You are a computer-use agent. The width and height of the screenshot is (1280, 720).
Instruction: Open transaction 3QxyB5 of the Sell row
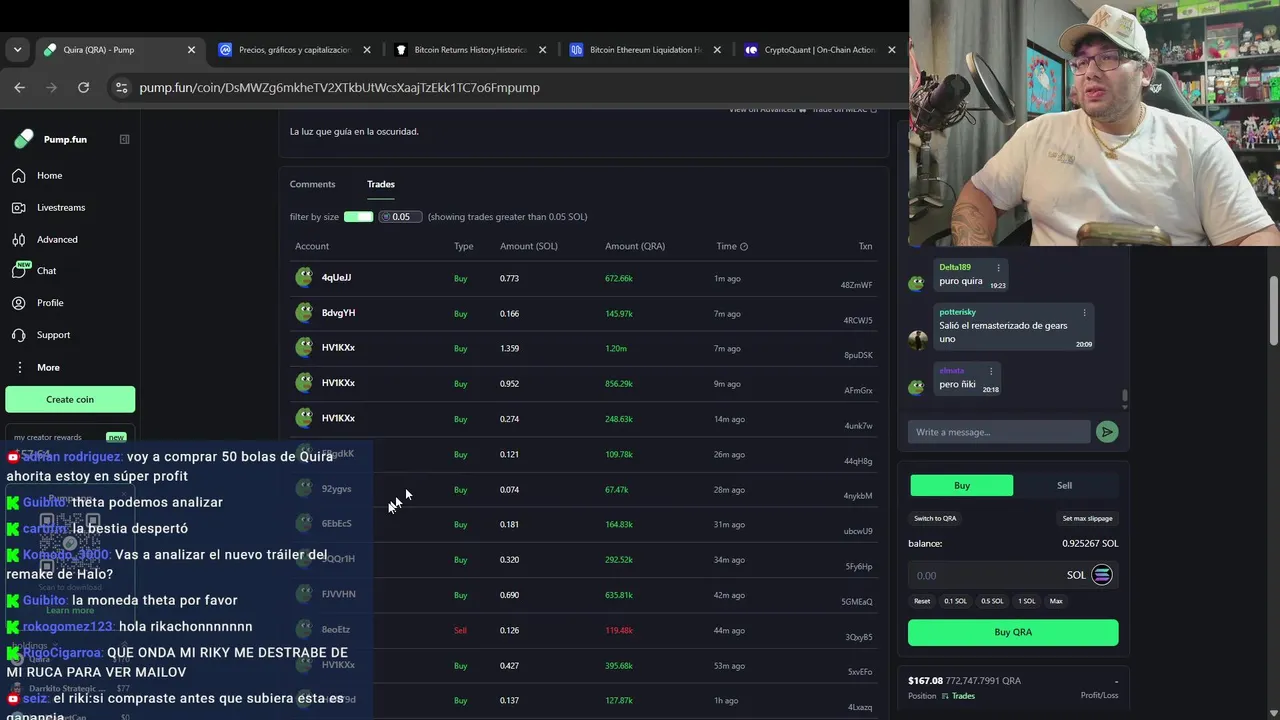point(858,637)
